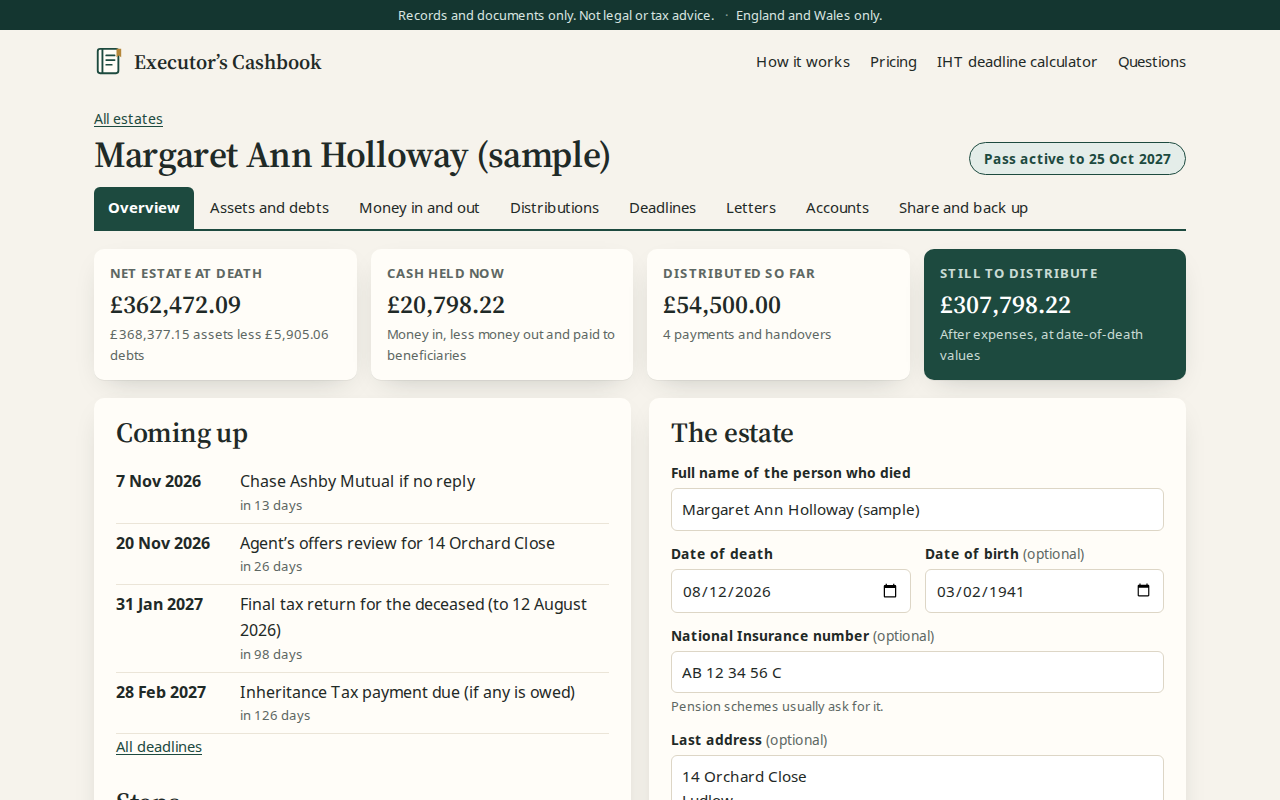The width and height of the screenshot is (1280, 800).
Task: Click the Executor's Cashbook site name
Action: [228, 62]
